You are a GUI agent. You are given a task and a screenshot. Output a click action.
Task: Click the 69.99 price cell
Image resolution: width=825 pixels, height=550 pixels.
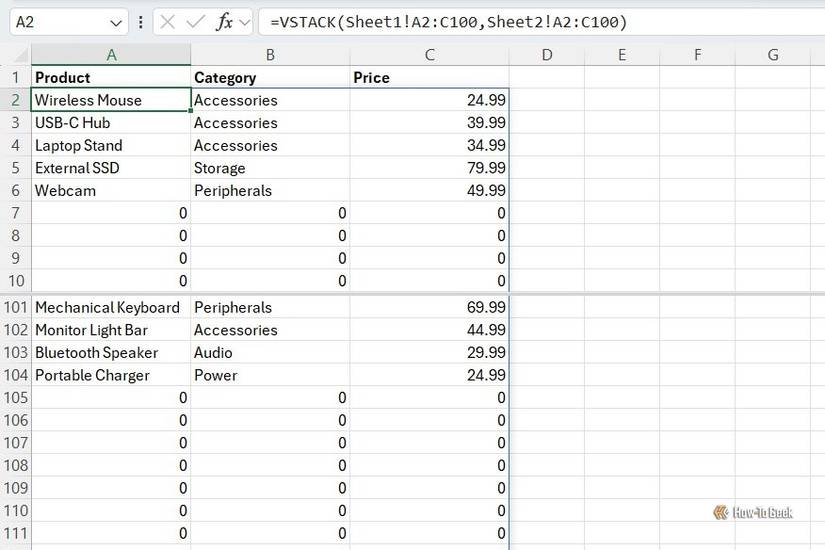(429, 307)
